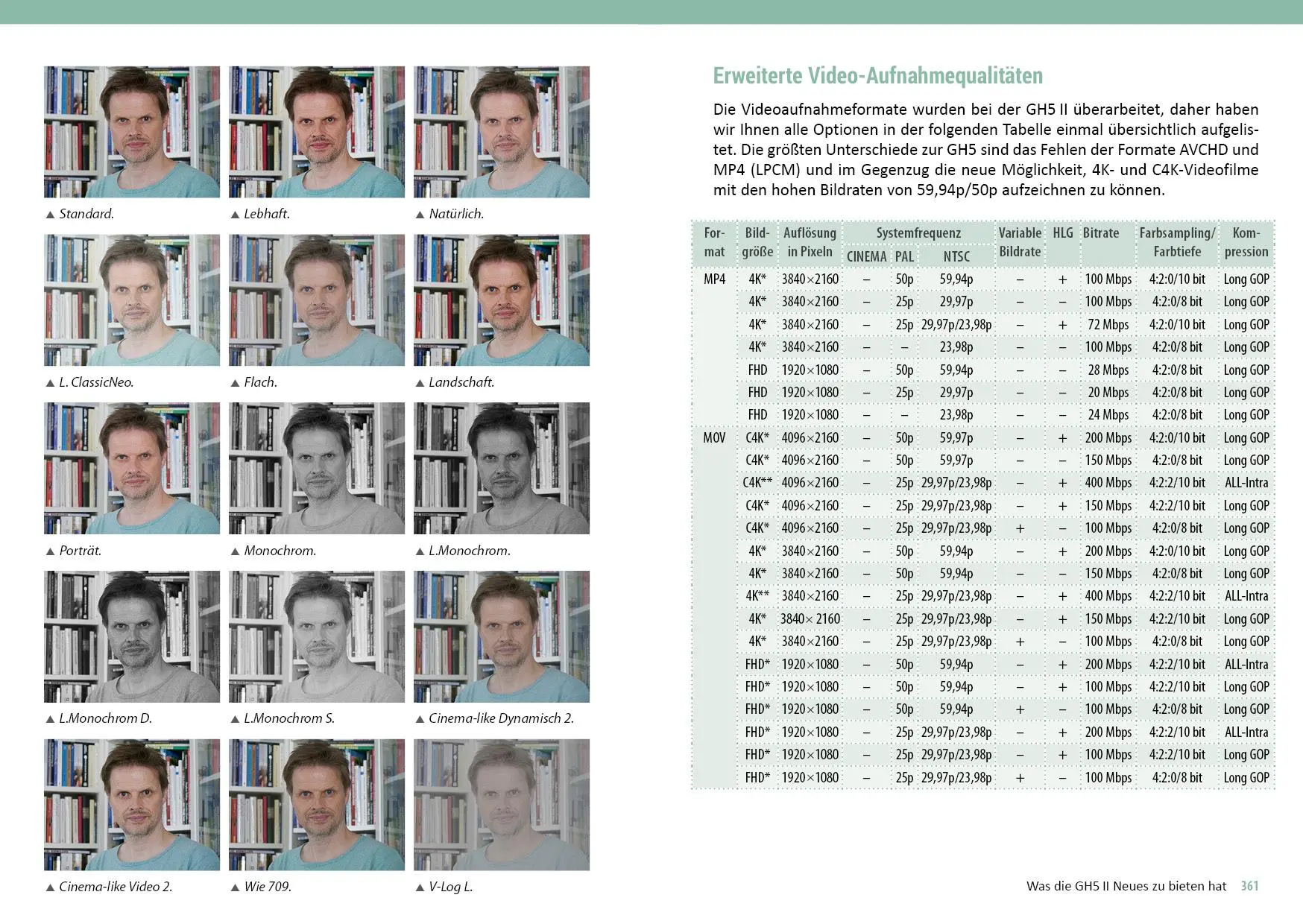
Task: Select the MOV format cell
Action: coord(714,438)
